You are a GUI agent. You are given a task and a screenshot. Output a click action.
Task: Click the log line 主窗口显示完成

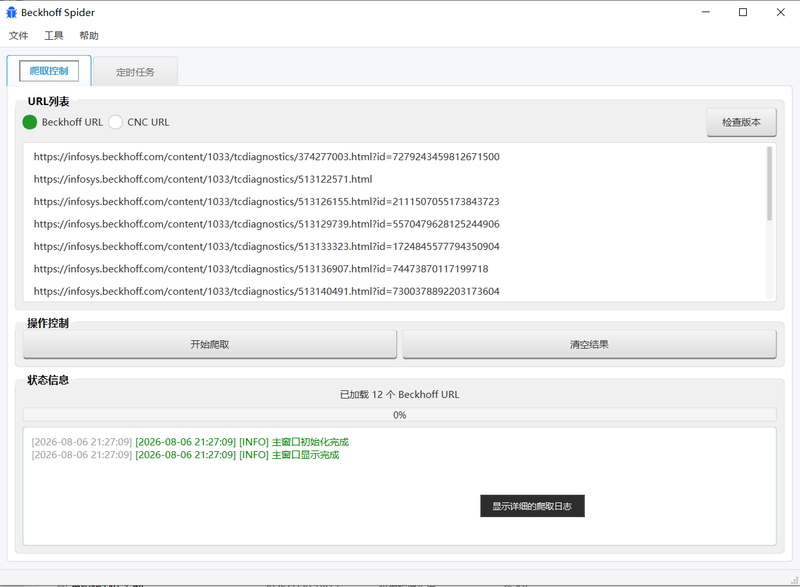click(185, 454)
